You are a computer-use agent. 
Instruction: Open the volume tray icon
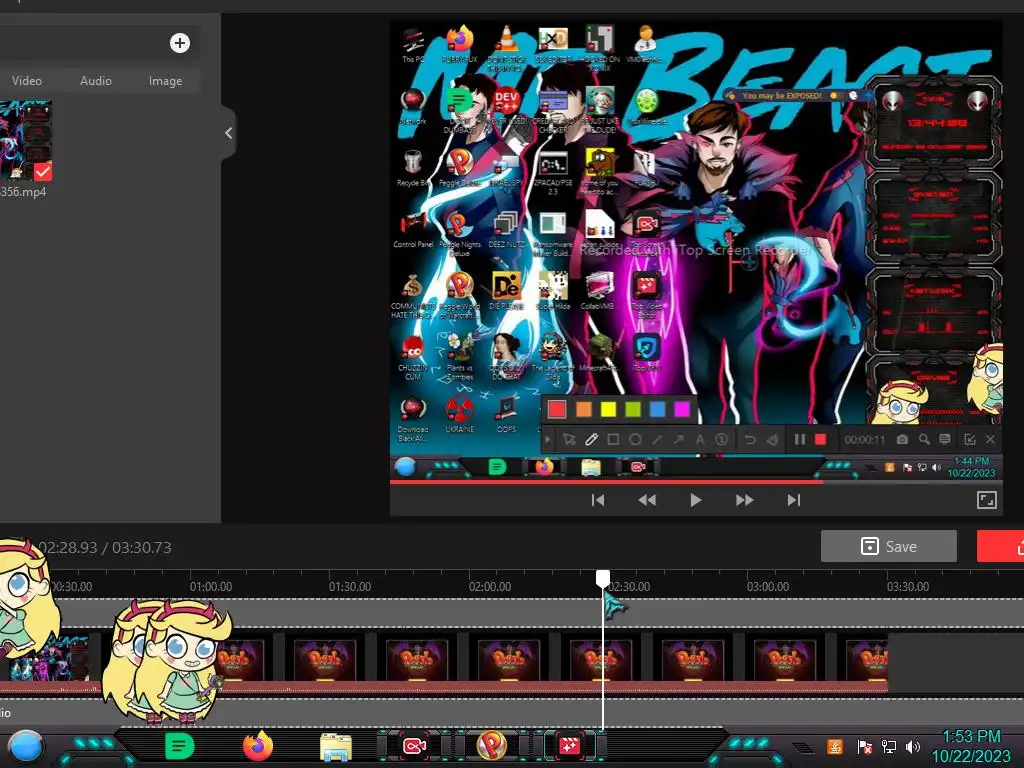912,746
